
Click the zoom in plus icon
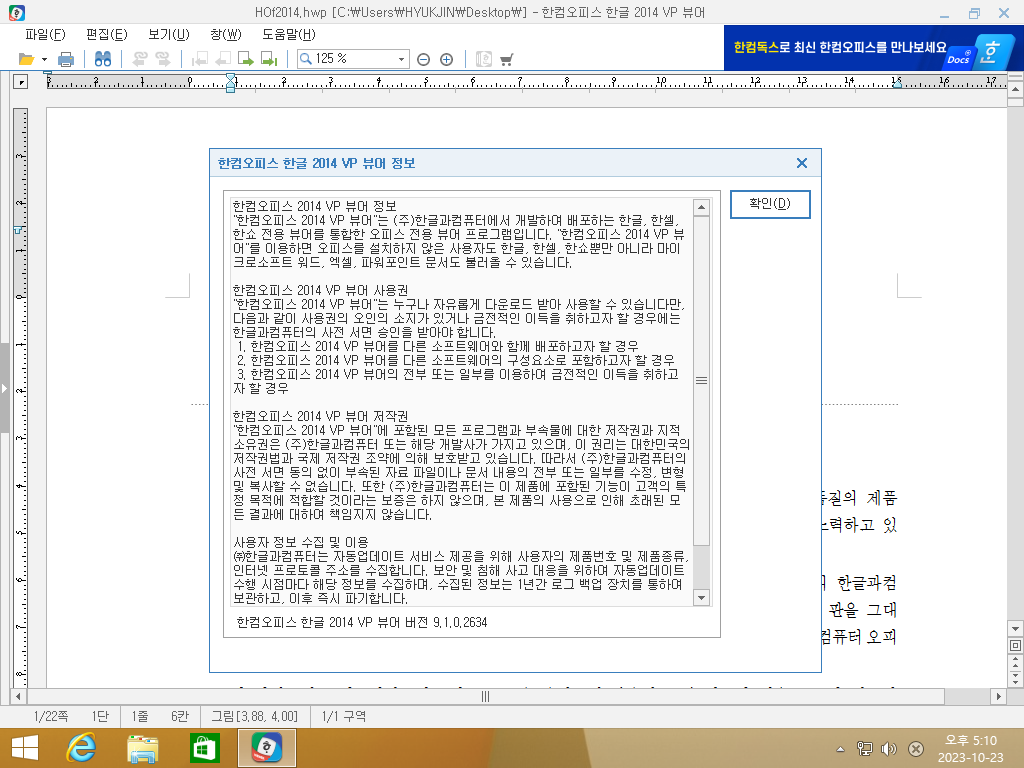pyautogui.click(x=447, y=60)
